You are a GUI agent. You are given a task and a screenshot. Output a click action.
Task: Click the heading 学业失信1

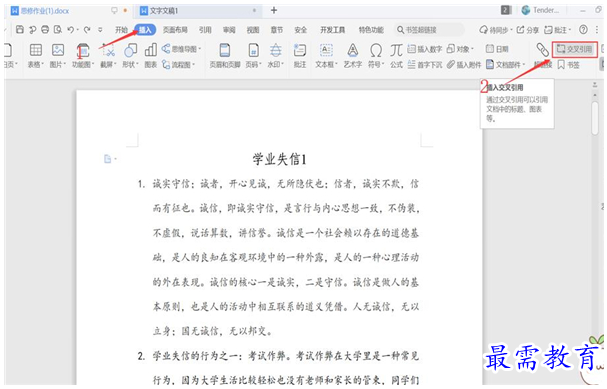(279, 159)
